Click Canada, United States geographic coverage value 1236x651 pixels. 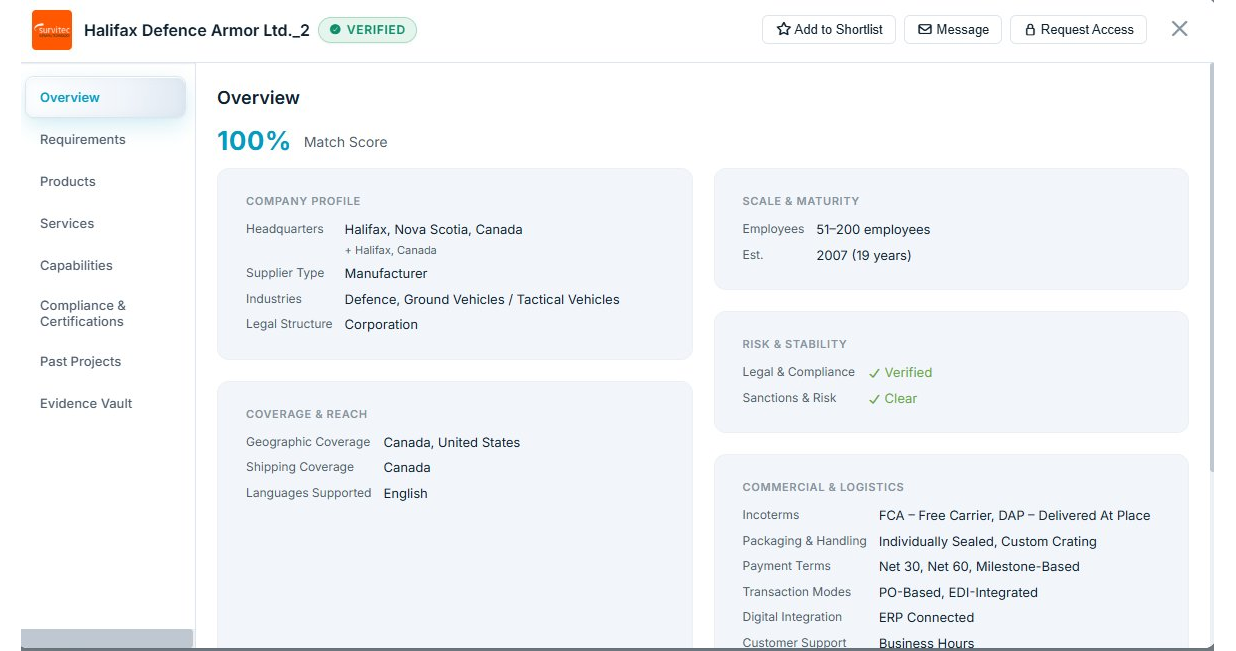[452, 443]
